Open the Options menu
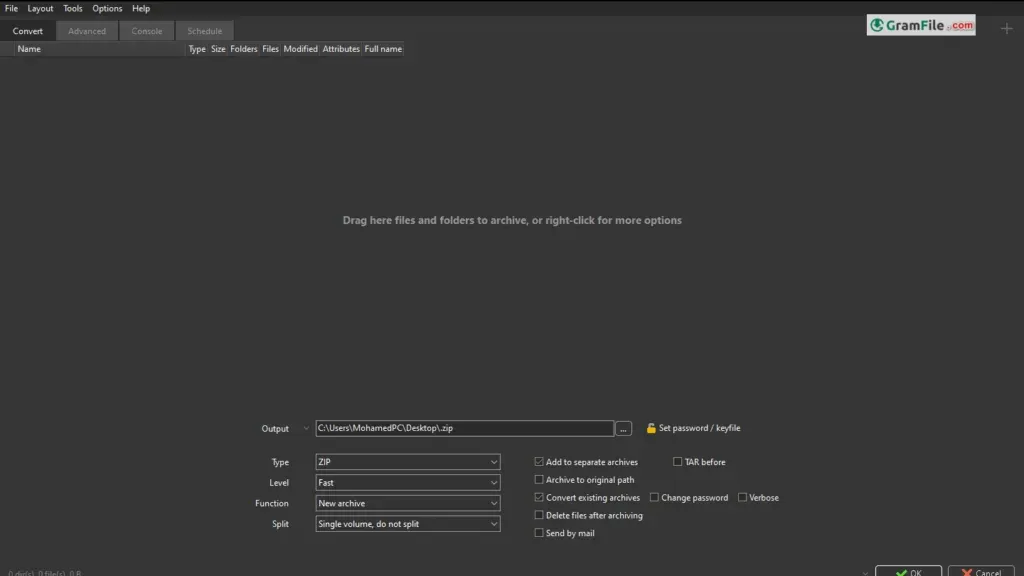The width and height of the screenshot is (1024, 576). click(107, 8)
